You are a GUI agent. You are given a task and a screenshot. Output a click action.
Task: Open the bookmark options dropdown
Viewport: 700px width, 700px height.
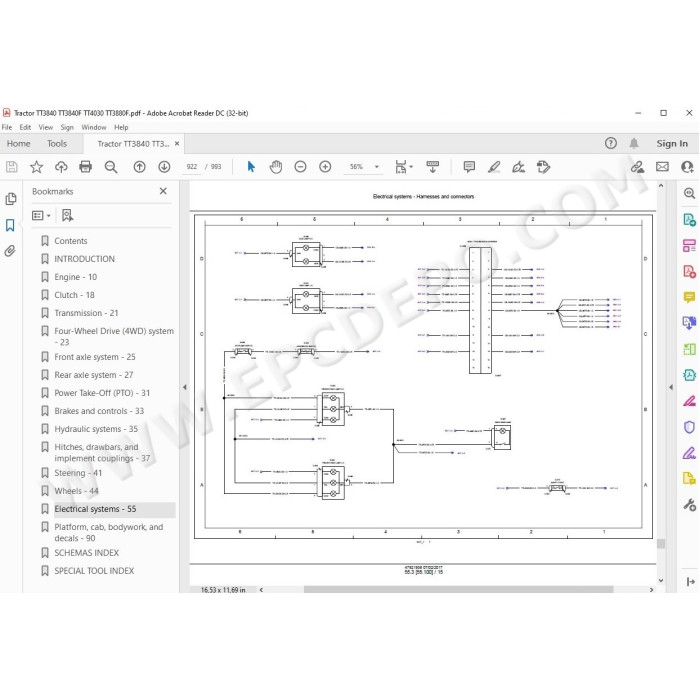pyautogui.click(x=41, y=216)
